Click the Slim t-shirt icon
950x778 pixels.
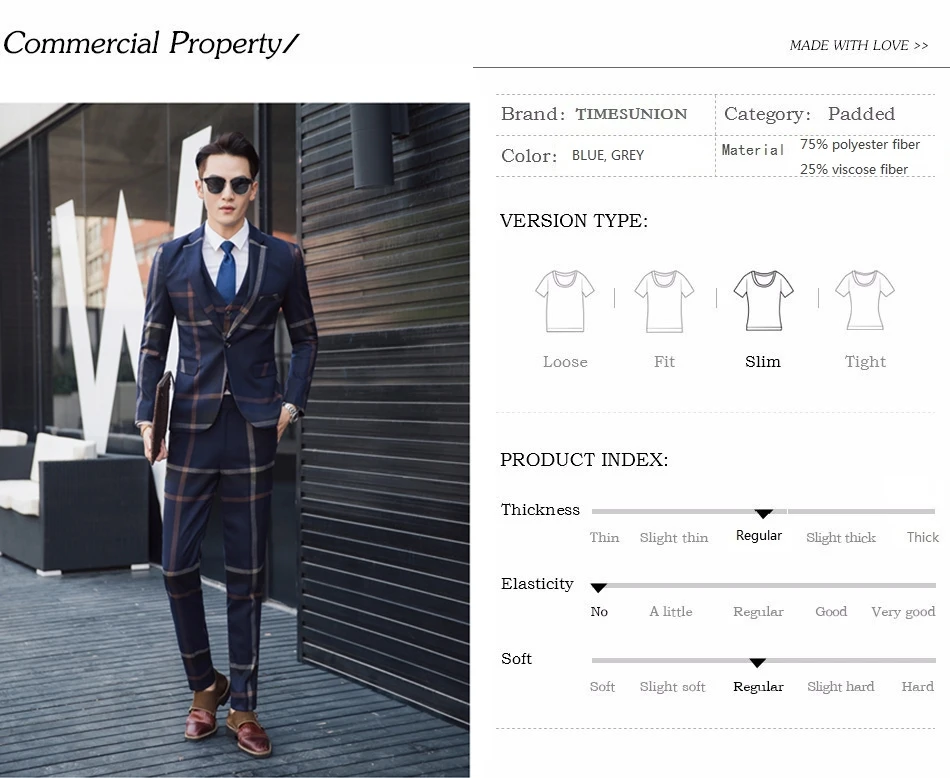pos(763,301)
